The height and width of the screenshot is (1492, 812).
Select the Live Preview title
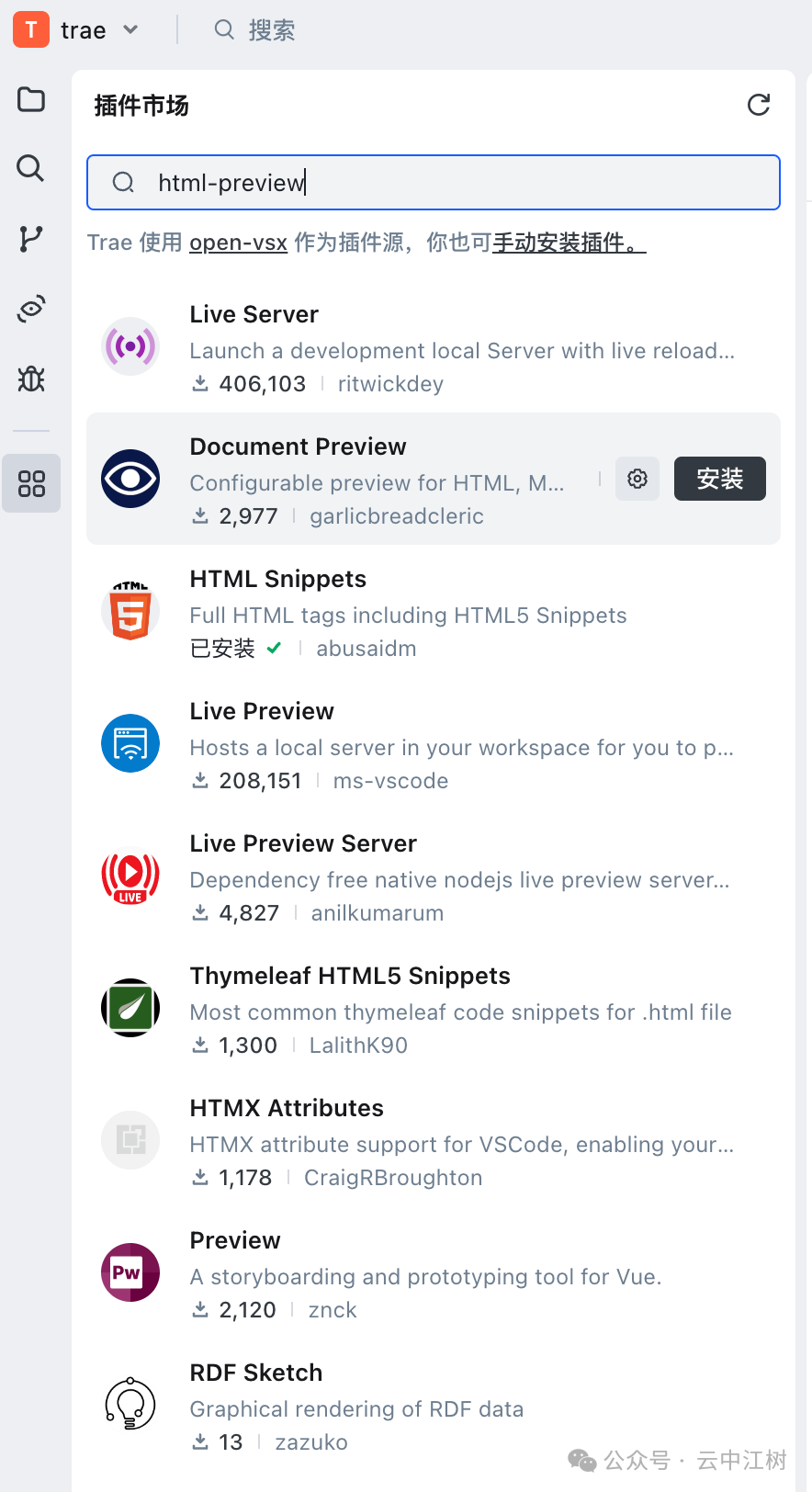click(x=262, y=711)
